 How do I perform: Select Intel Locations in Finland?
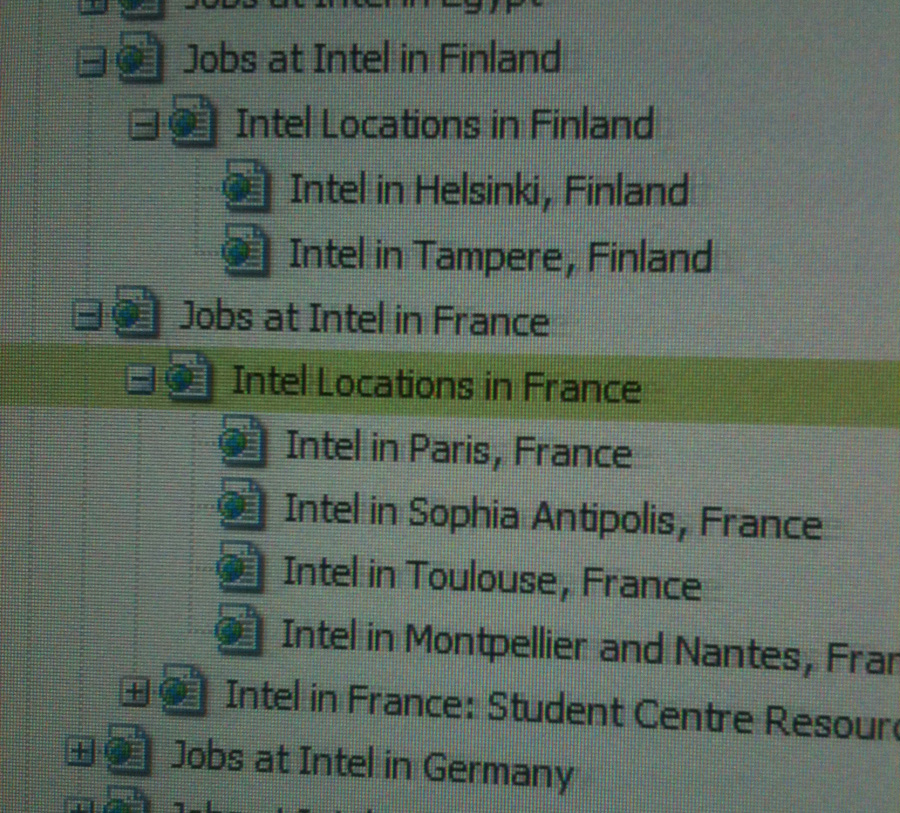[445, 123]
